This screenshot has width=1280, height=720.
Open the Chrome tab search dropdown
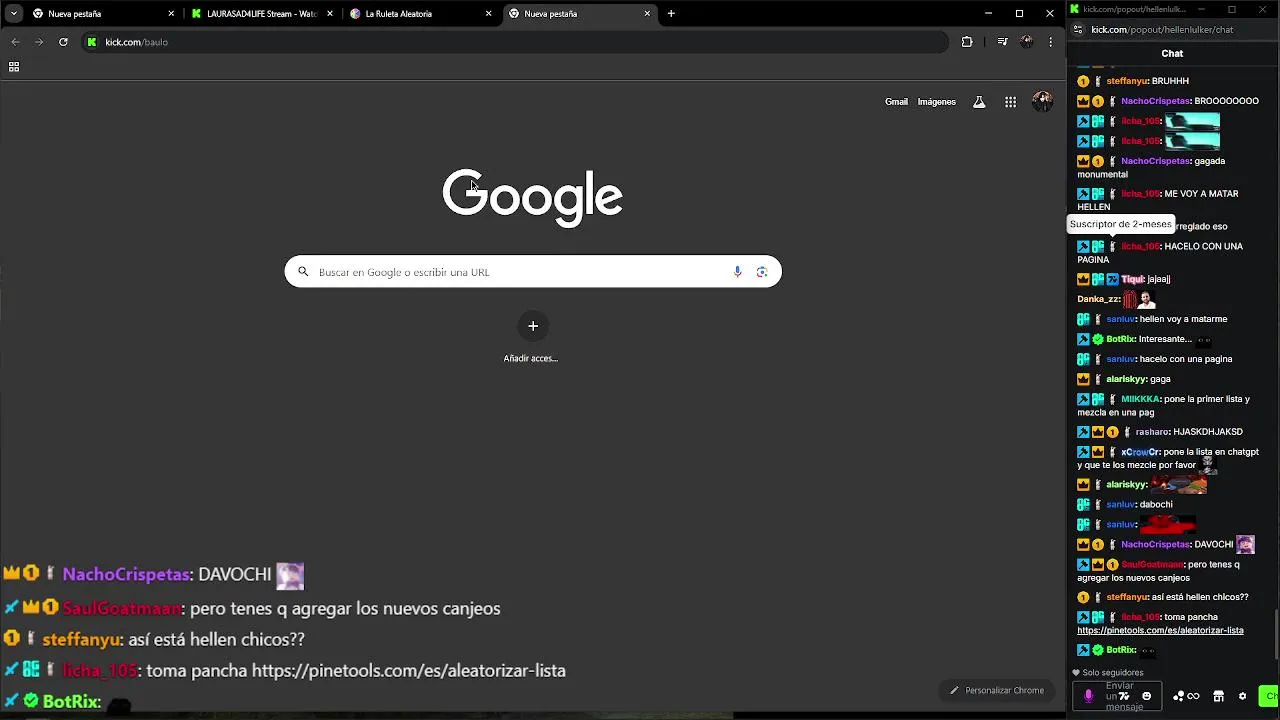(13, 14)
